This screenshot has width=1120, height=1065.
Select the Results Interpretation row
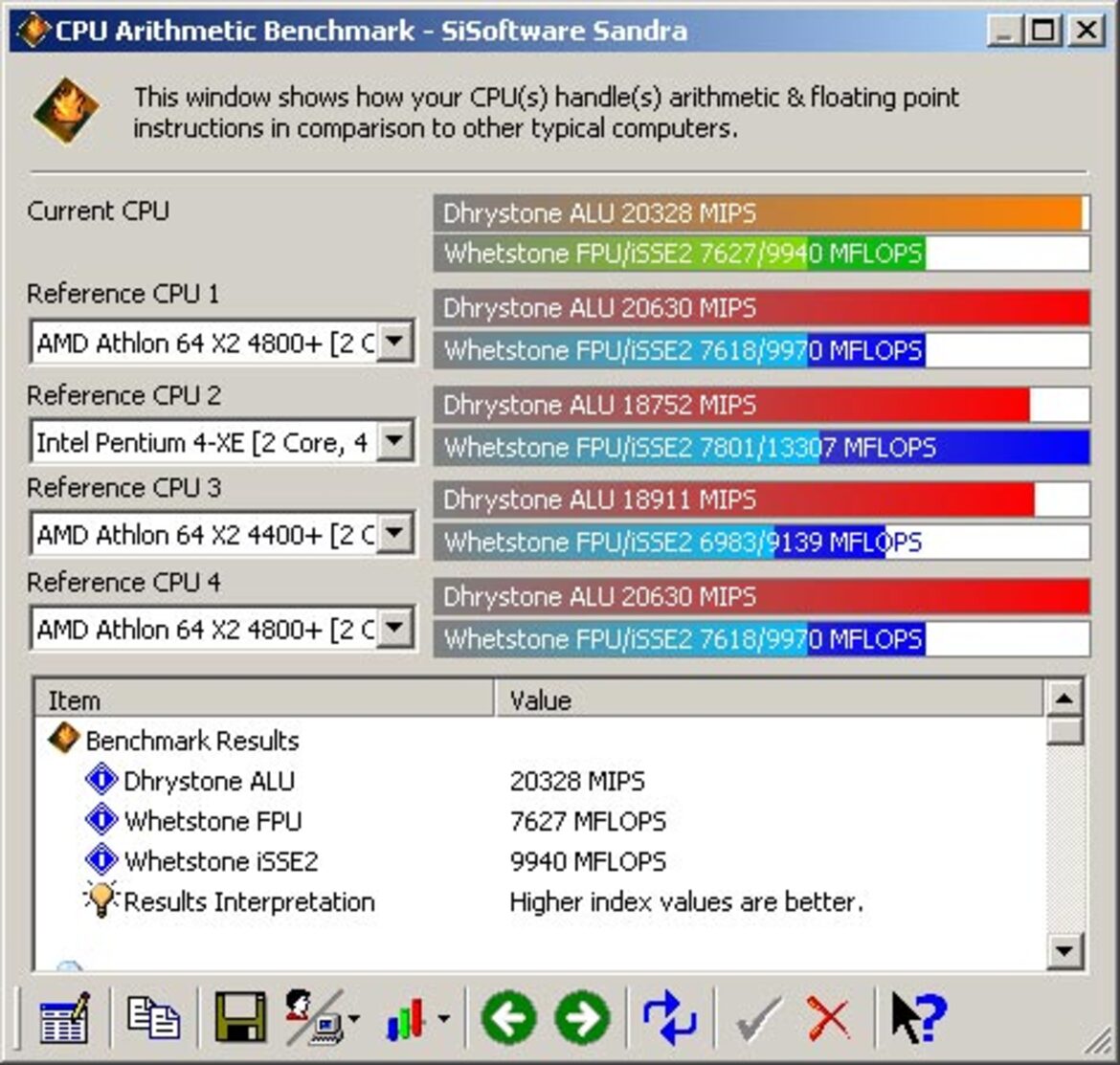pos(539,900)
